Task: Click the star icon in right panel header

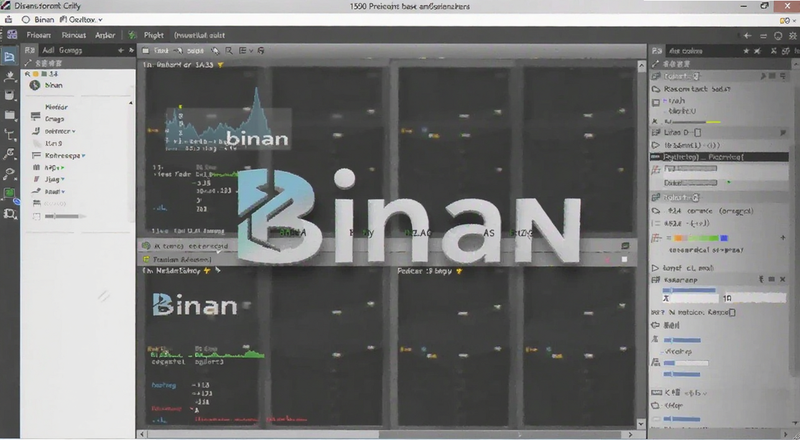Action: 746,51
